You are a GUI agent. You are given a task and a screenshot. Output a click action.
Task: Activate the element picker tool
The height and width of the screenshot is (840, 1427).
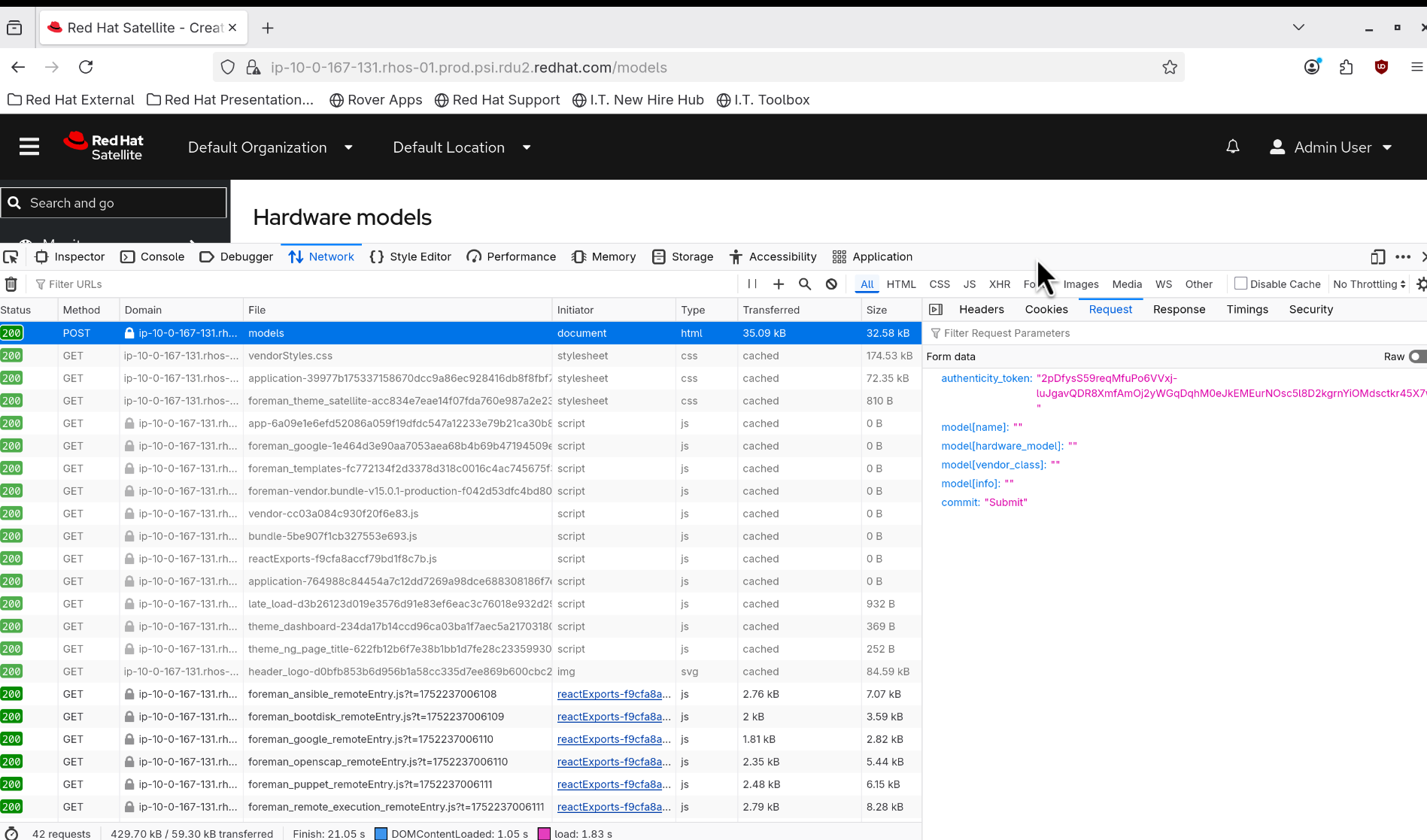[11, 257]
